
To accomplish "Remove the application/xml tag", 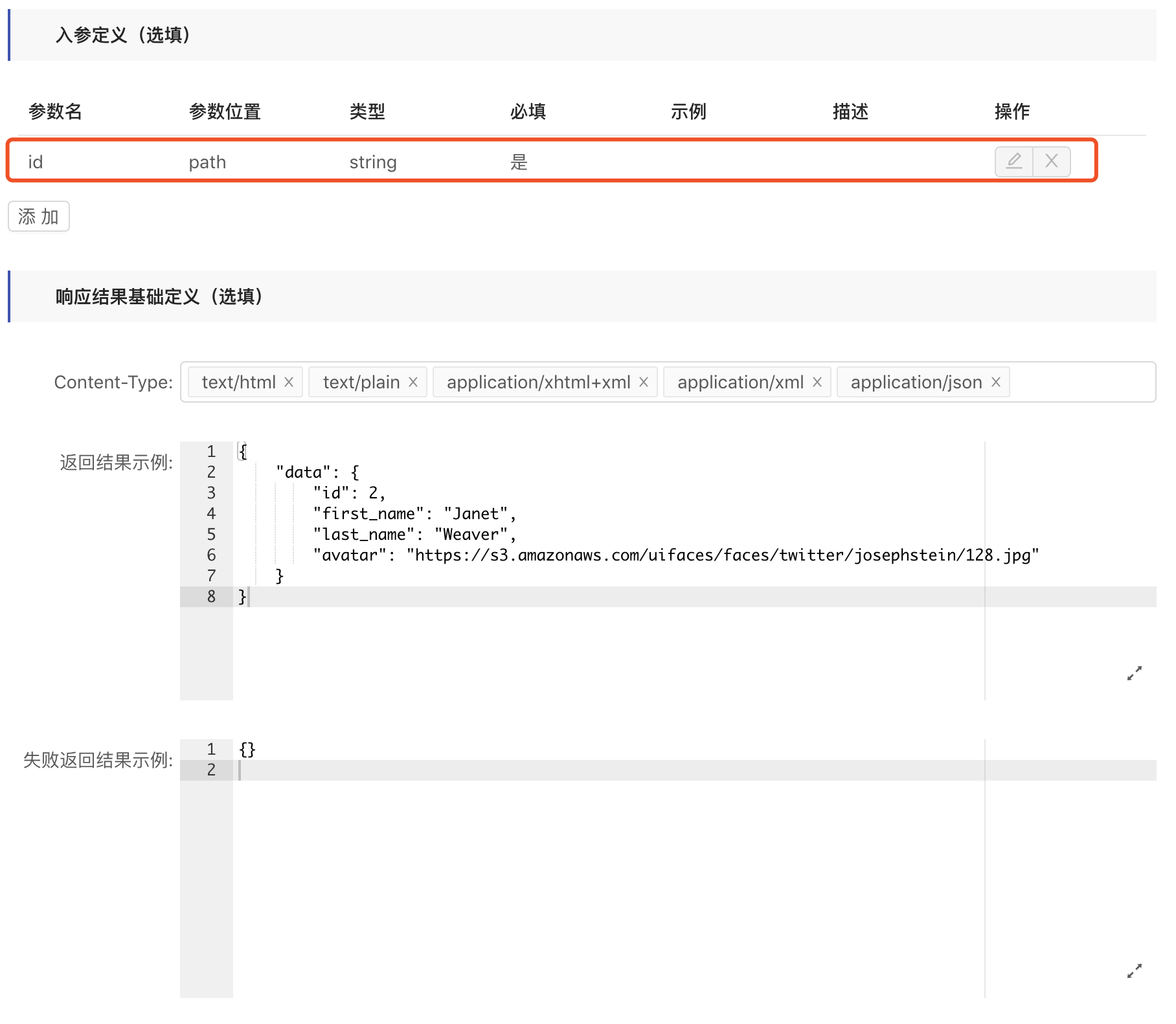I will [x=817, y=383].
